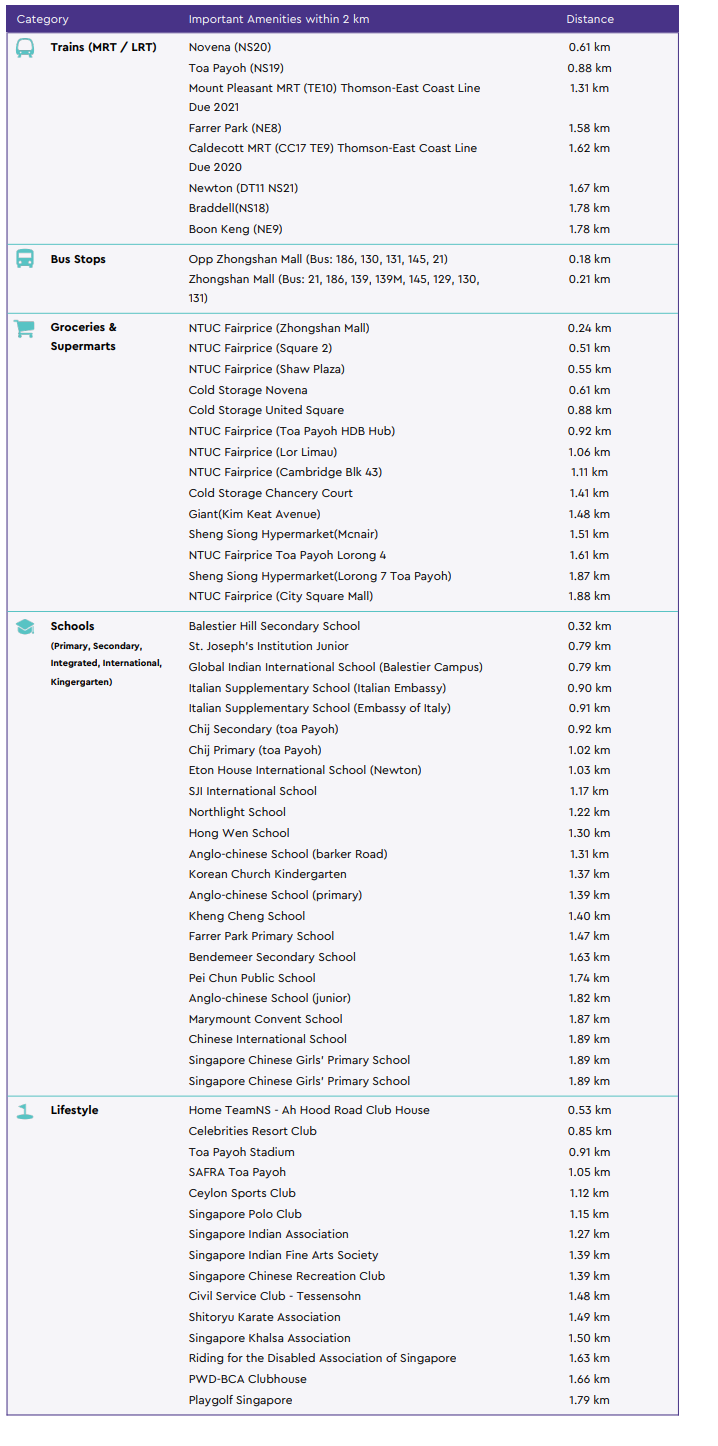
Task: Select SAFRA Toa Payoh entry
Action: pyautogui.click(x=237, y=1172)
